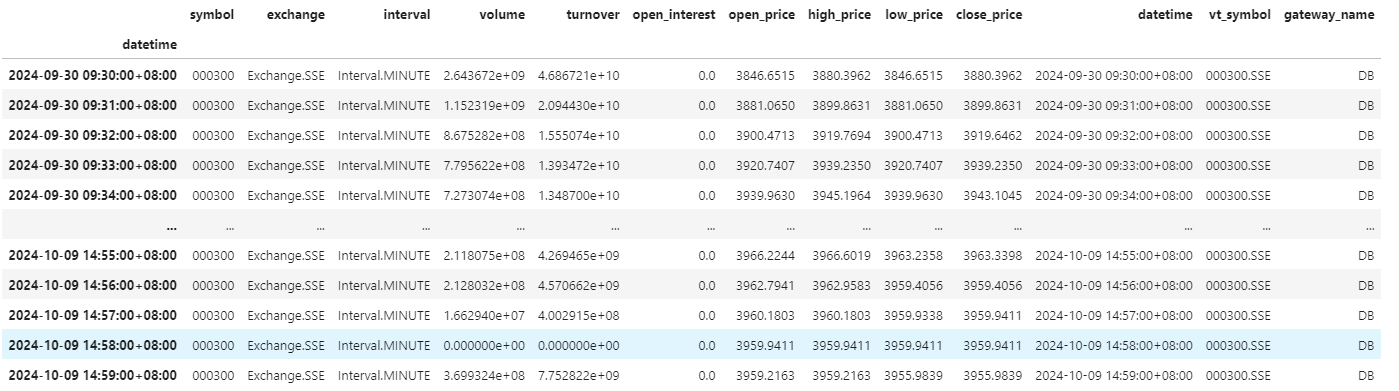Click volume value 7.795622e+08

coord(484,165)
